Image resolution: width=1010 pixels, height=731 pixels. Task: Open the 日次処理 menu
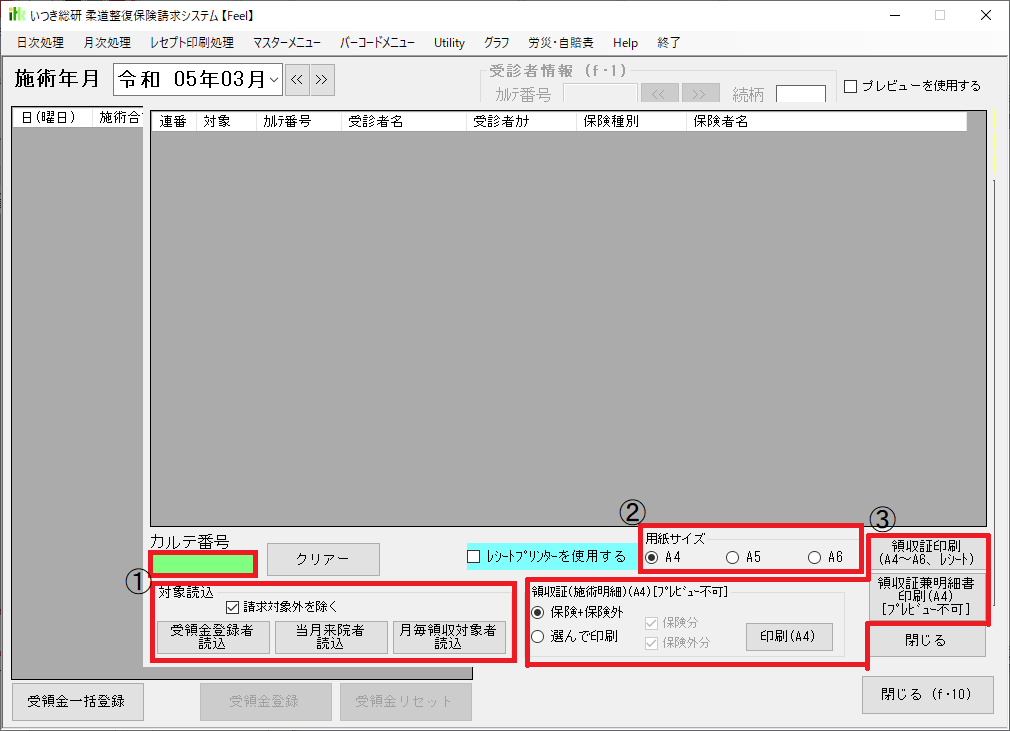coord(40,43)
